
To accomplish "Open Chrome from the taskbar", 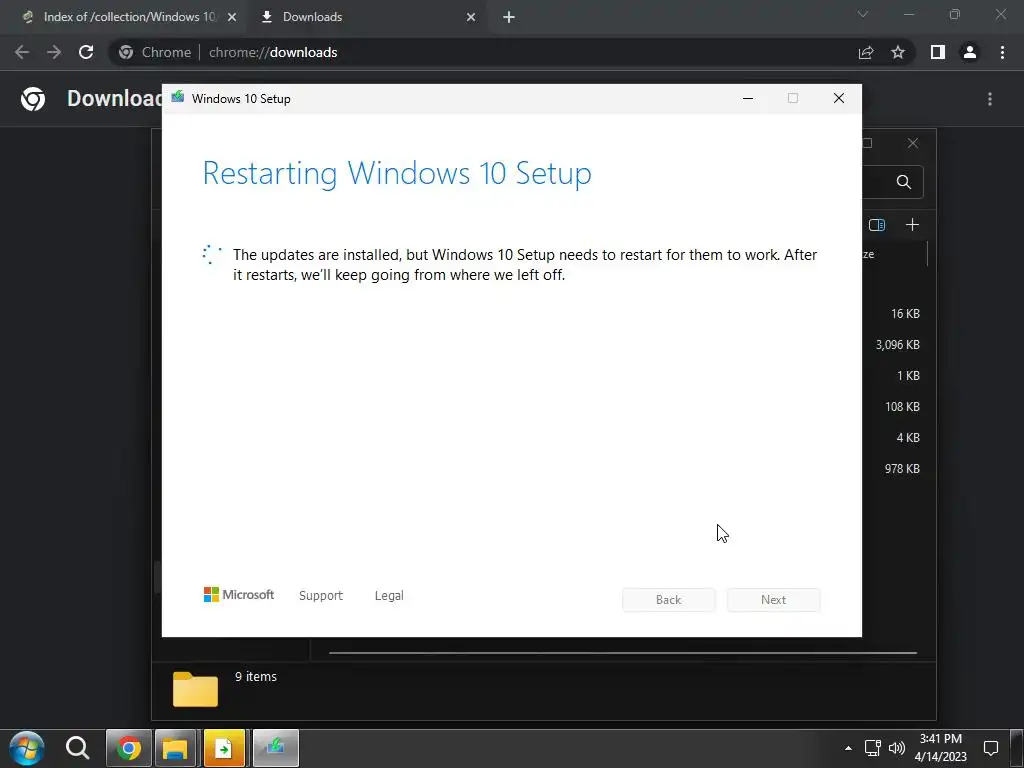I will pos(129,748).
